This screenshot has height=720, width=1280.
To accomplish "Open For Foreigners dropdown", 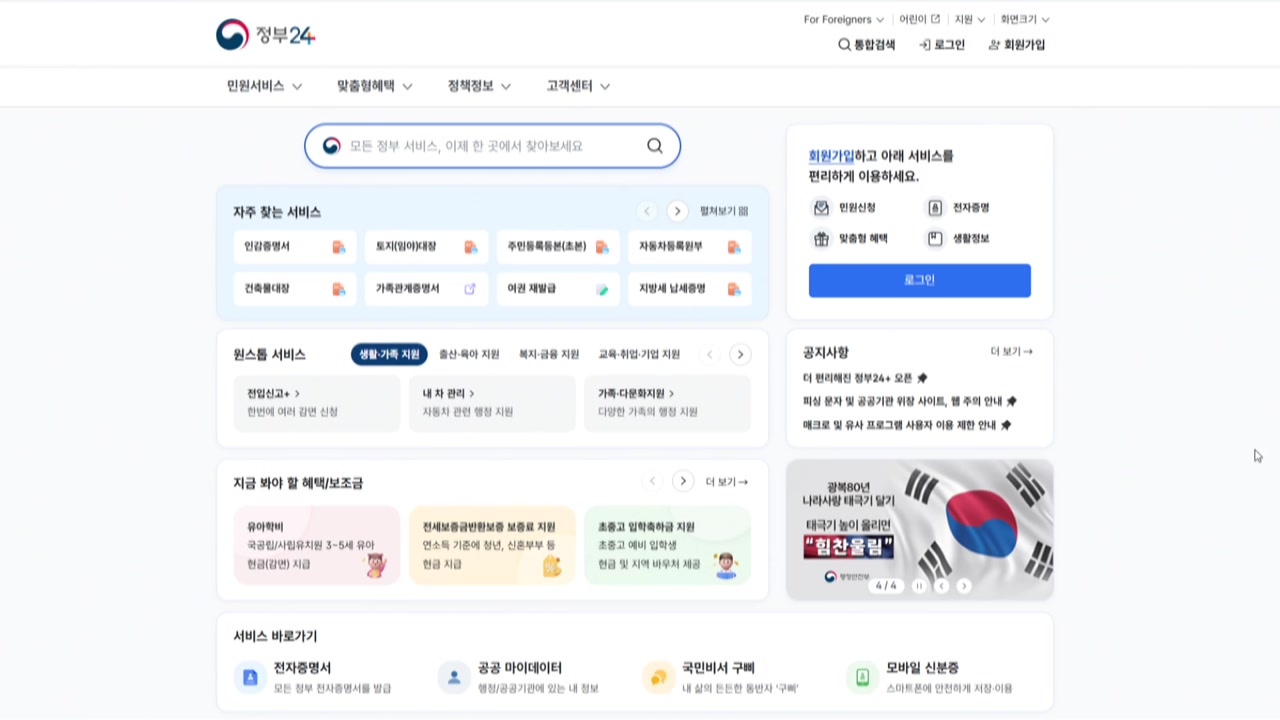I will click(x=844, y=19).
